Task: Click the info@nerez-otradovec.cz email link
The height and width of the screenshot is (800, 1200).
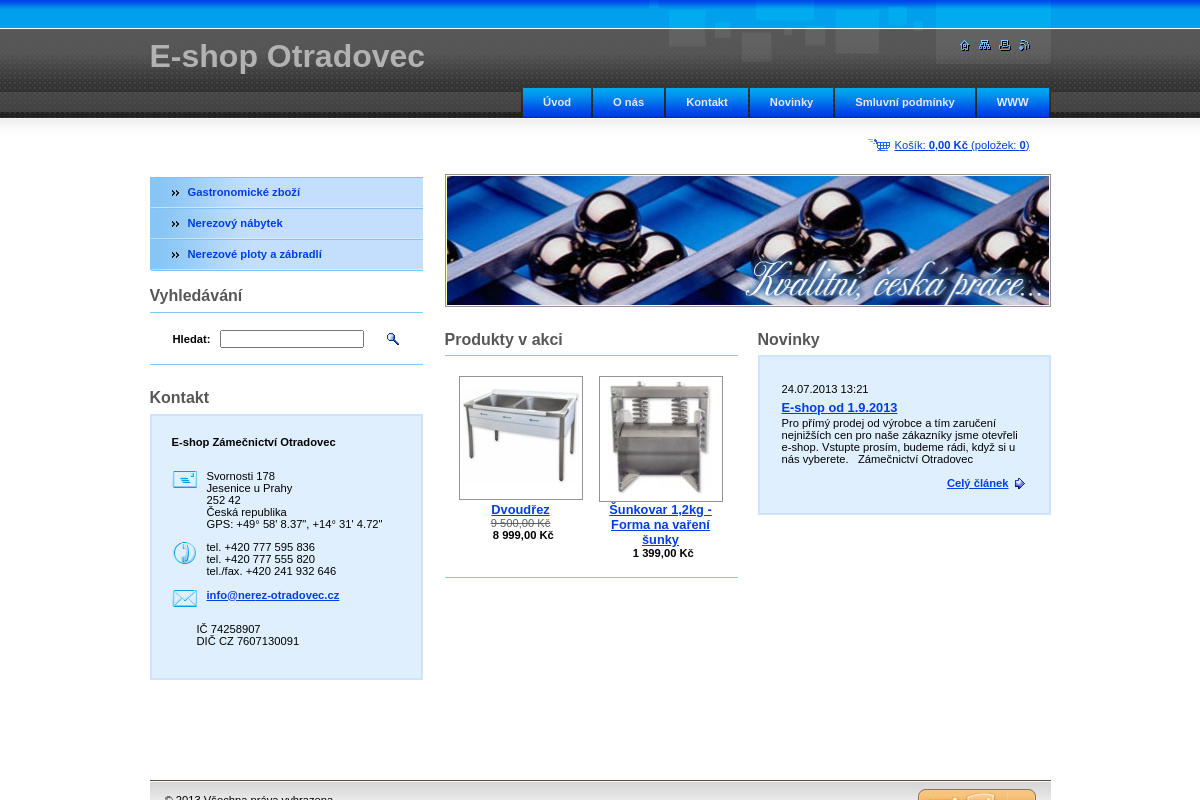Action: 272,595
